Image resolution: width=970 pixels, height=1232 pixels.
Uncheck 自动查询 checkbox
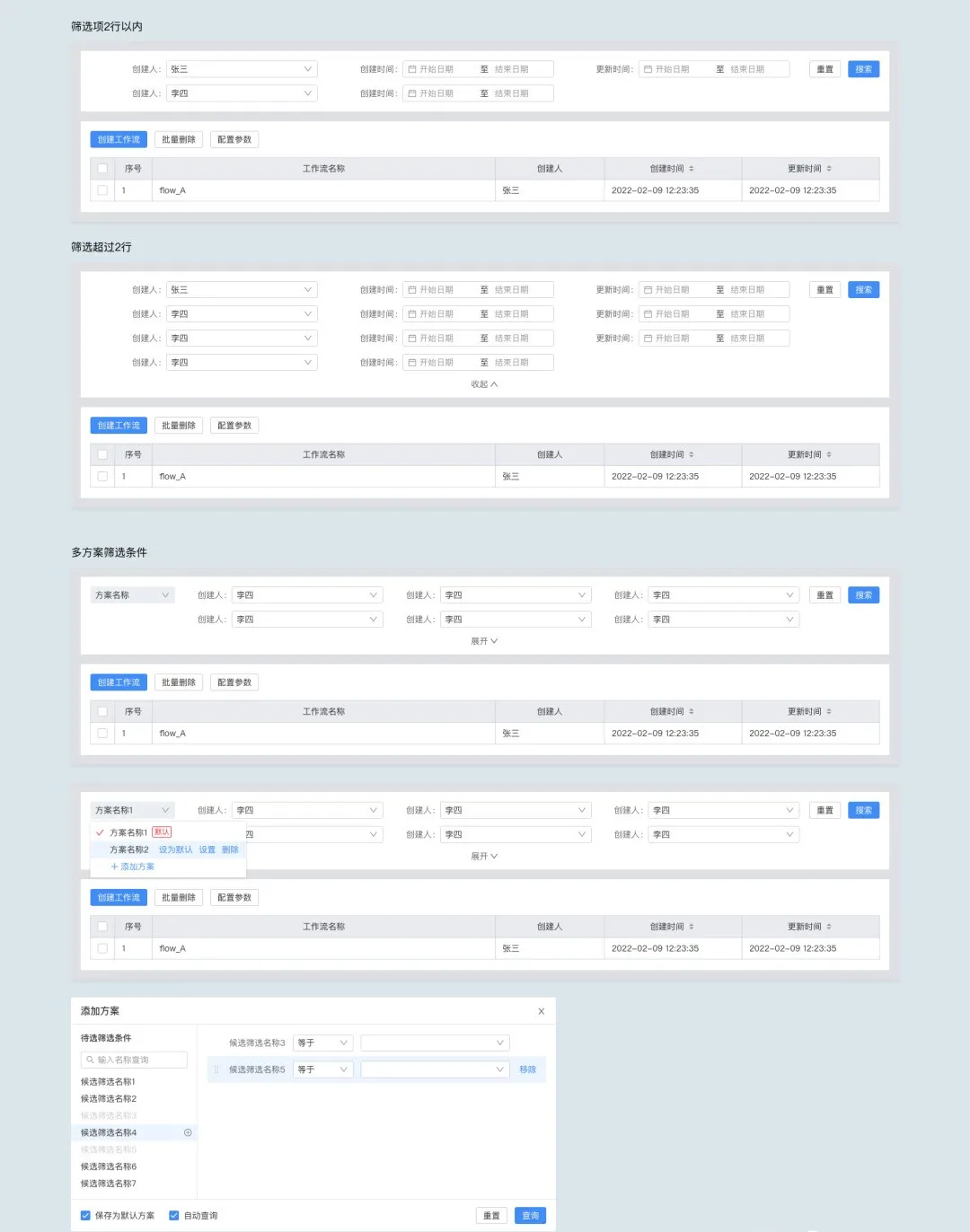pos(174,1216)
